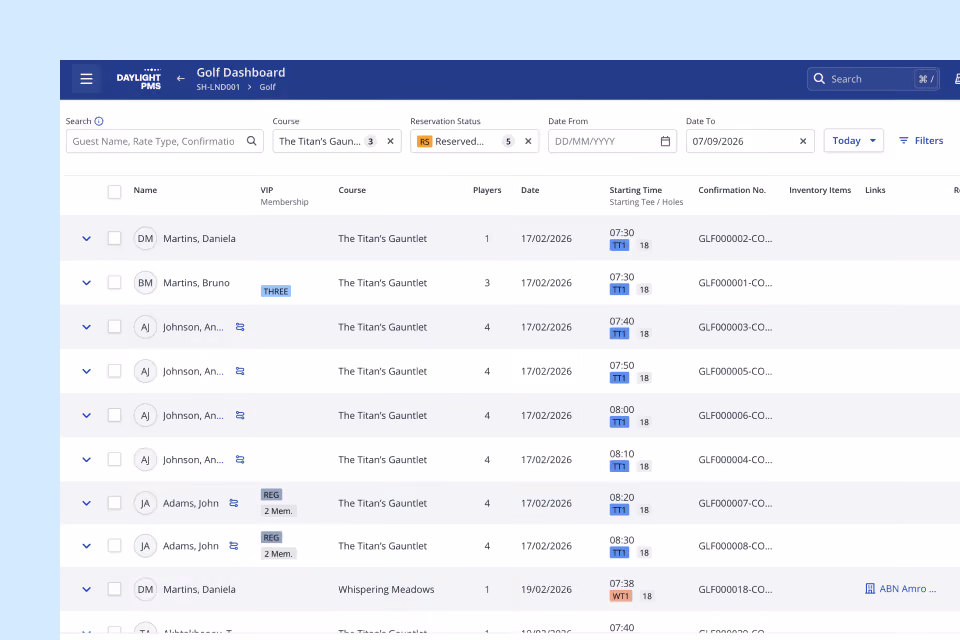Clear the Course filter selection
Screen dimensions: 960x640
click(391, 141)
